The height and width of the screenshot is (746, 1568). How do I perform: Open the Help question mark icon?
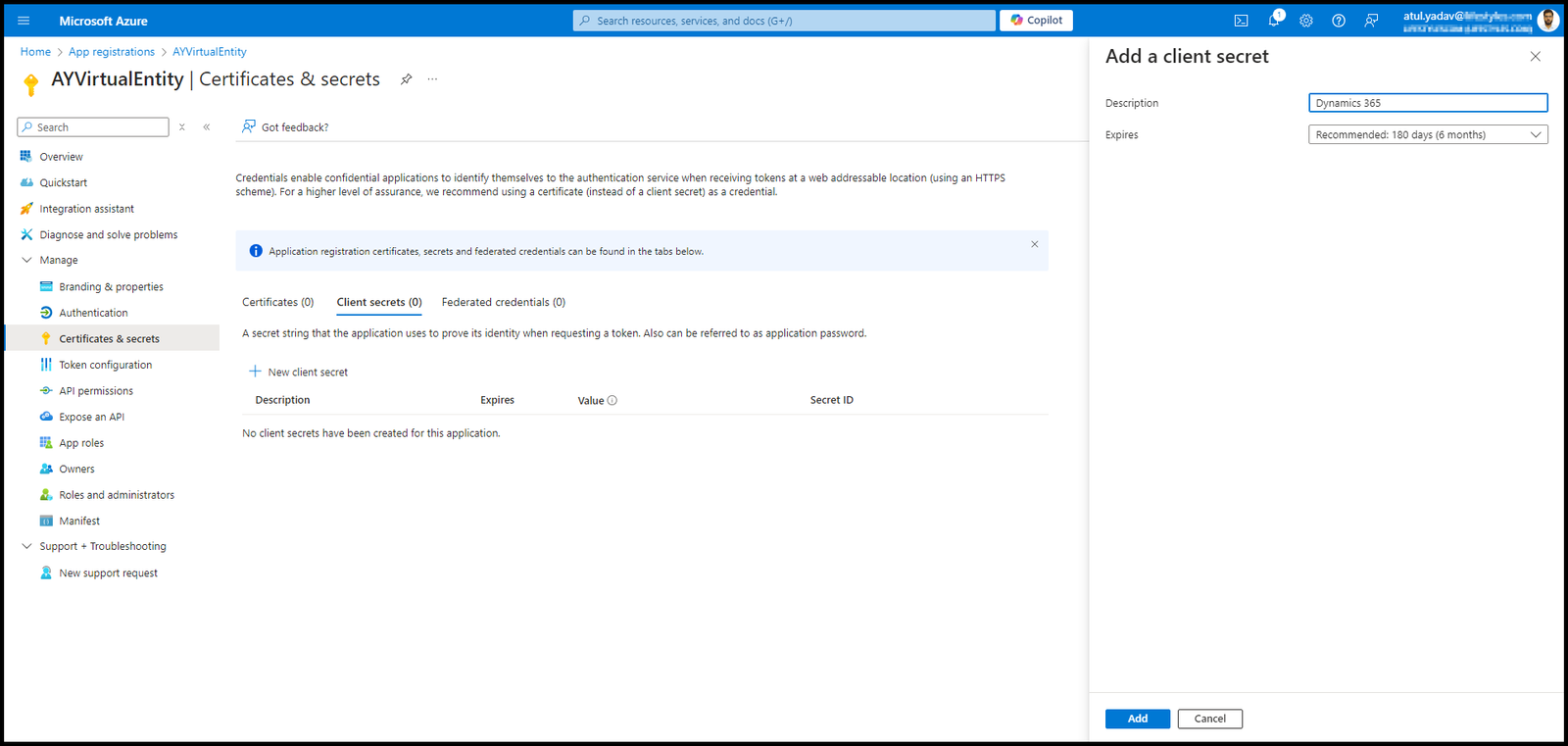tap(1339, 21)
